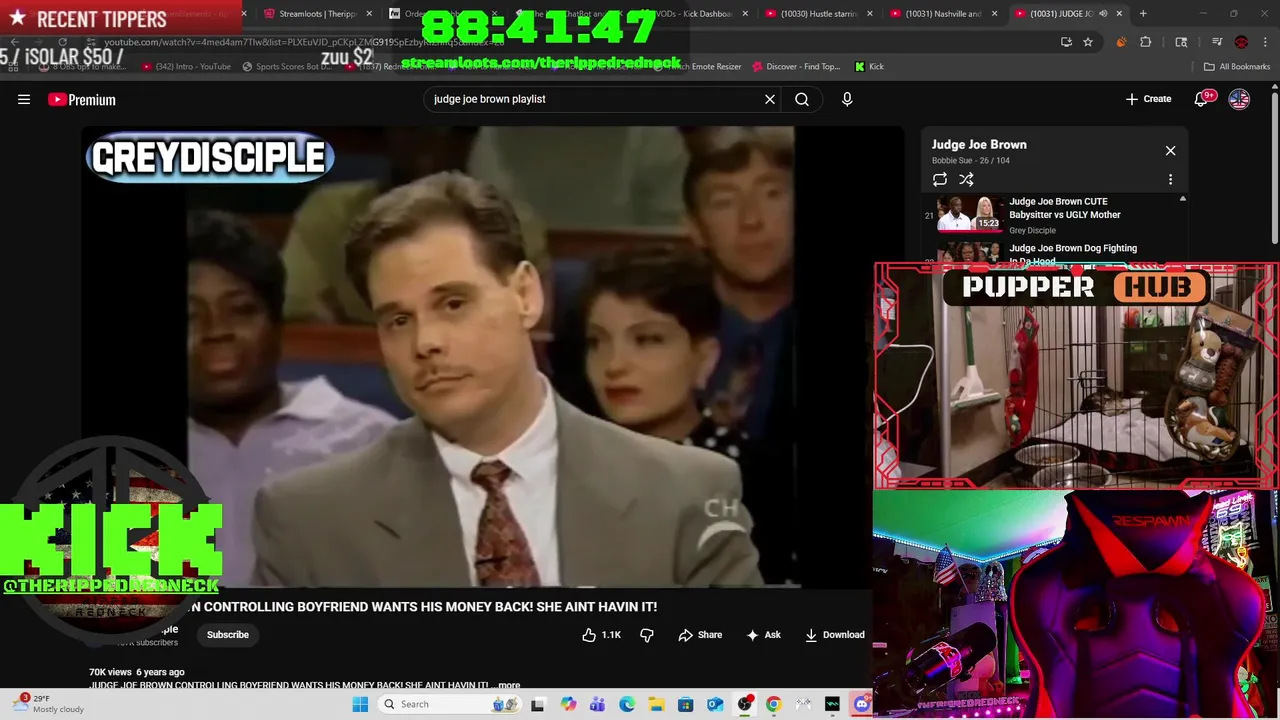Open OBS Studio from taskbar
Screen dimensions: 1280x720
(x=744, y=704)
